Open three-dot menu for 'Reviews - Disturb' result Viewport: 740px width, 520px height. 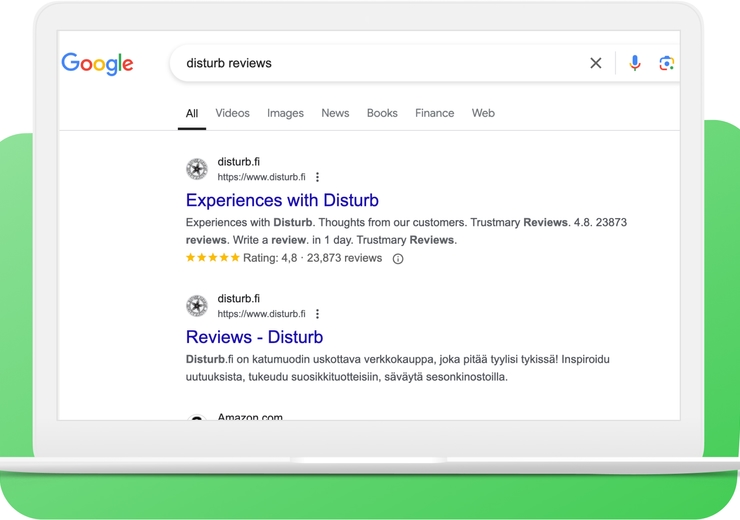click(x=317, y=314)
